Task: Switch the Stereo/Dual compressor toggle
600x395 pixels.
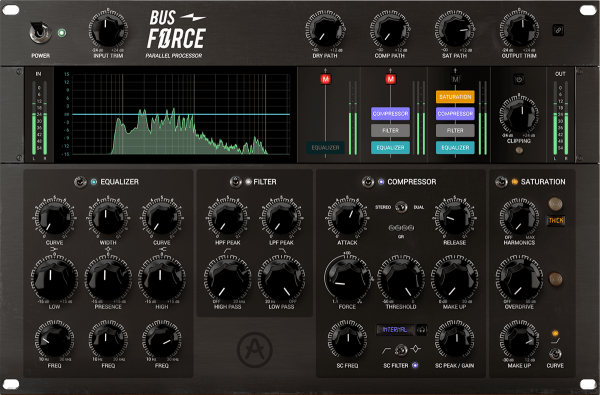Action: pyautogui.click(x=401, y=207)
